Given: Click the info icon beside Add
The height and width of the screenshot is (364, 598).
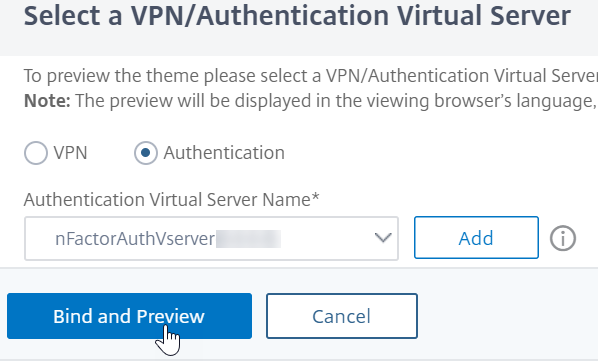Looking at the screenshot, I should [563, 238].
